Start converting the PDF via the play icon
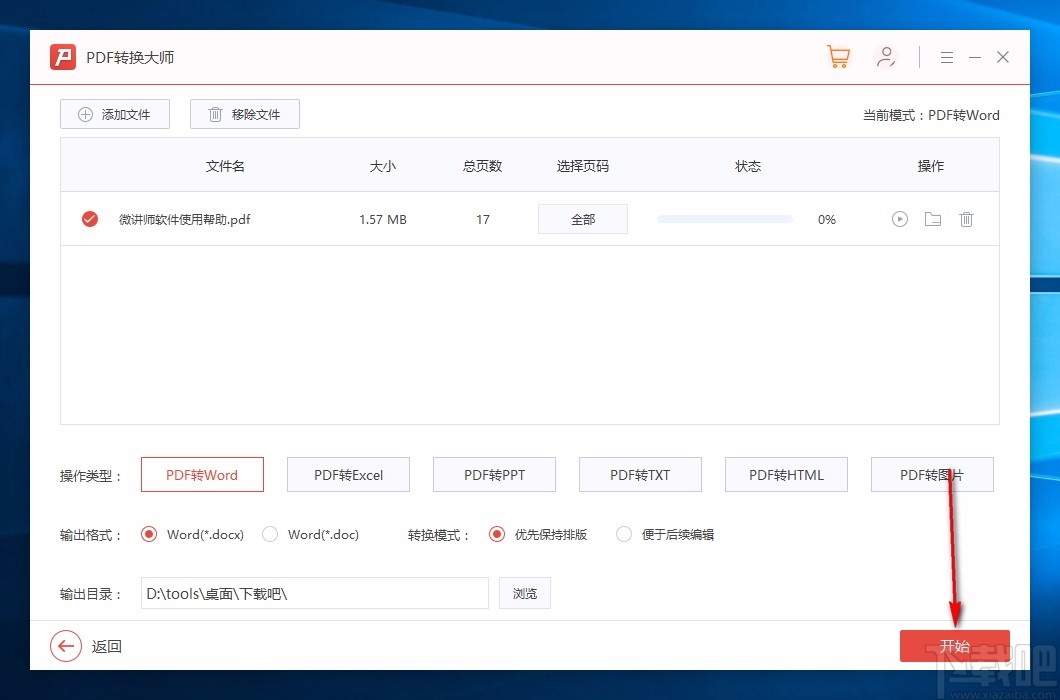 coord(899,219)
